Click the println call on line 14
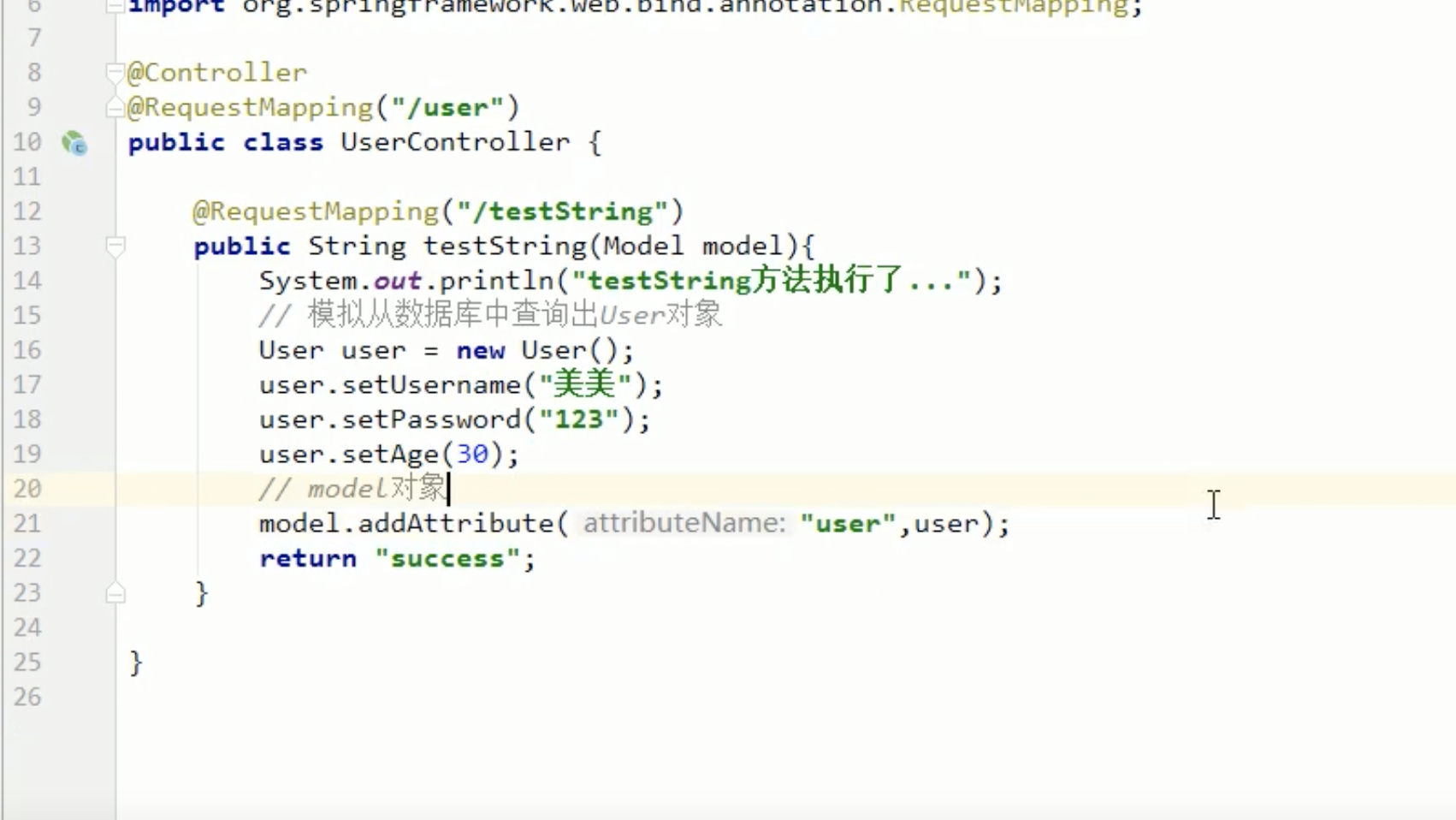 [x=497, y=281]
